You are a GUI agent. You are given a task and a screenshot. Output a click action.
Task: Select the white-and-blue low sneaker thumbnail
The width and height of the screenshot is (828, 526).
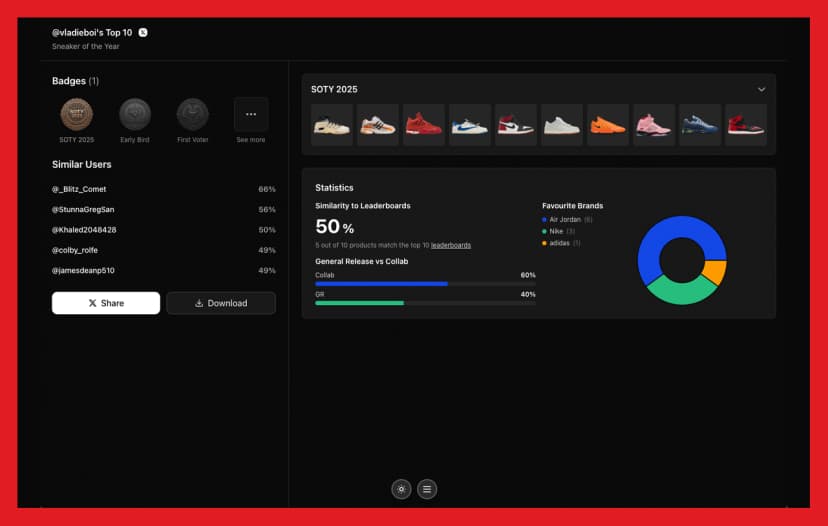tap(470, 125)
